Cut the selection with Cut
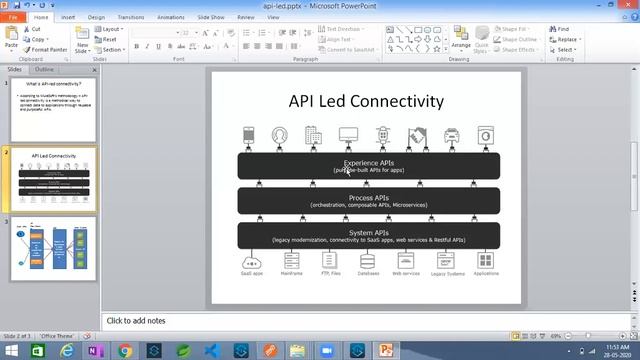 point(32,29)
